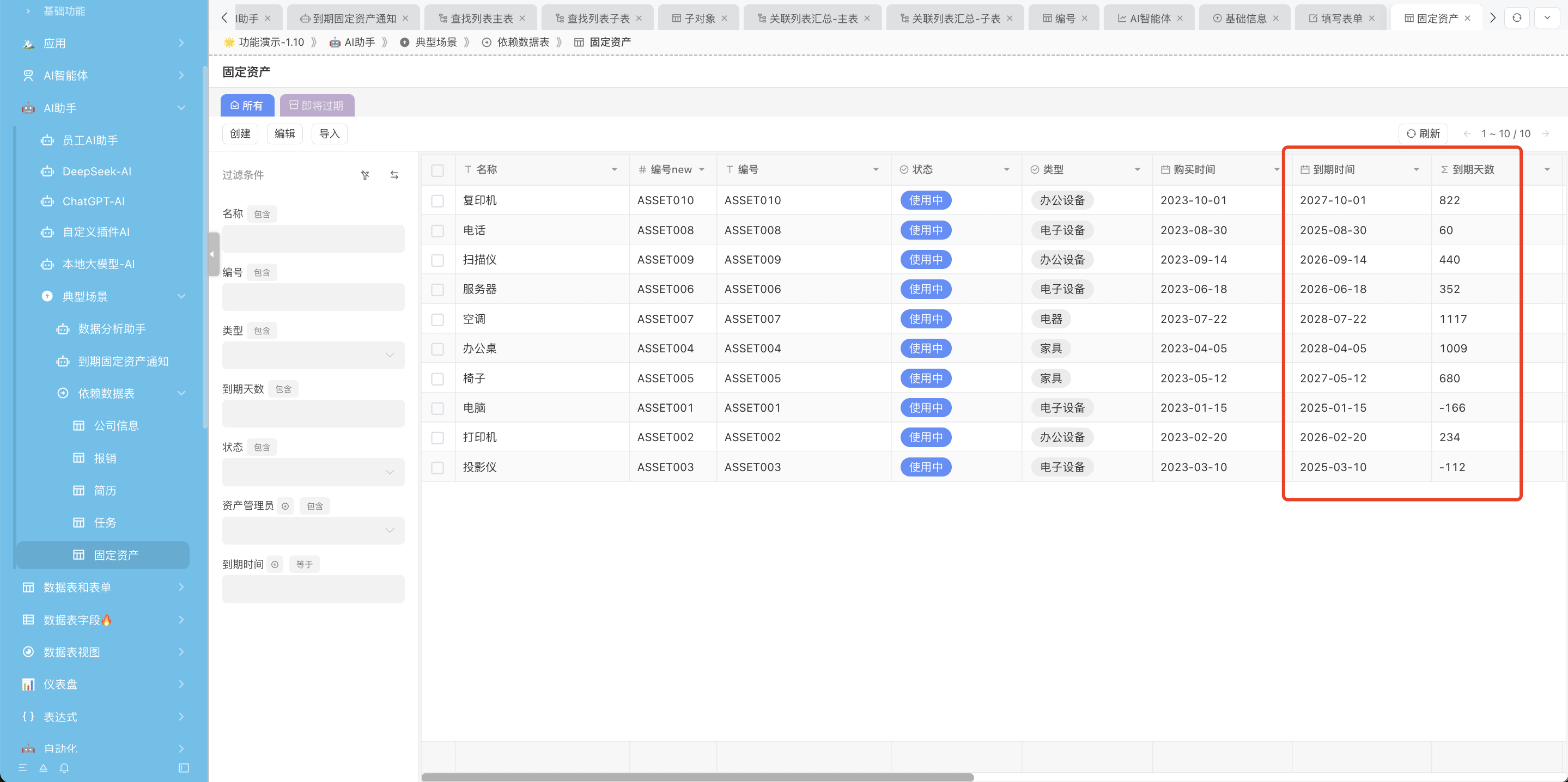Open DeepSeek-AI assistant in sidebar
The width and height of the screenshot is (1568, 782).
point(97,172)
